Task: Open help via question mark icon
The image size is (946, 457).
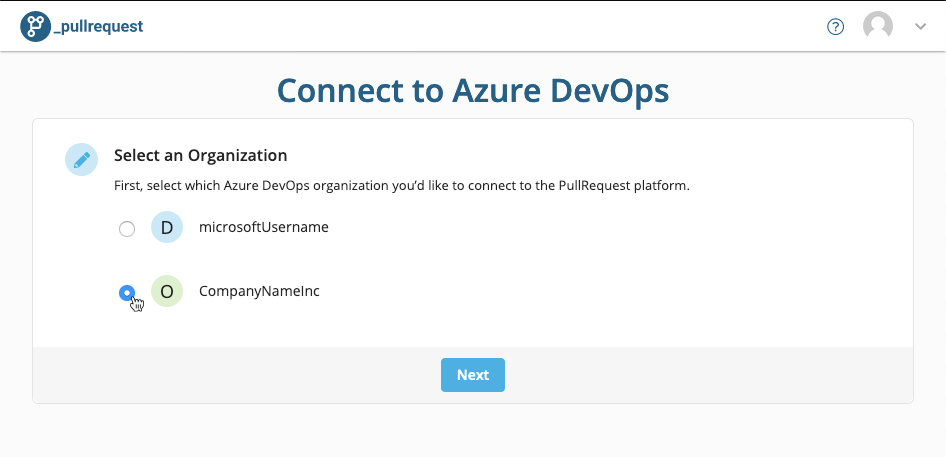Action: point(835,27)
